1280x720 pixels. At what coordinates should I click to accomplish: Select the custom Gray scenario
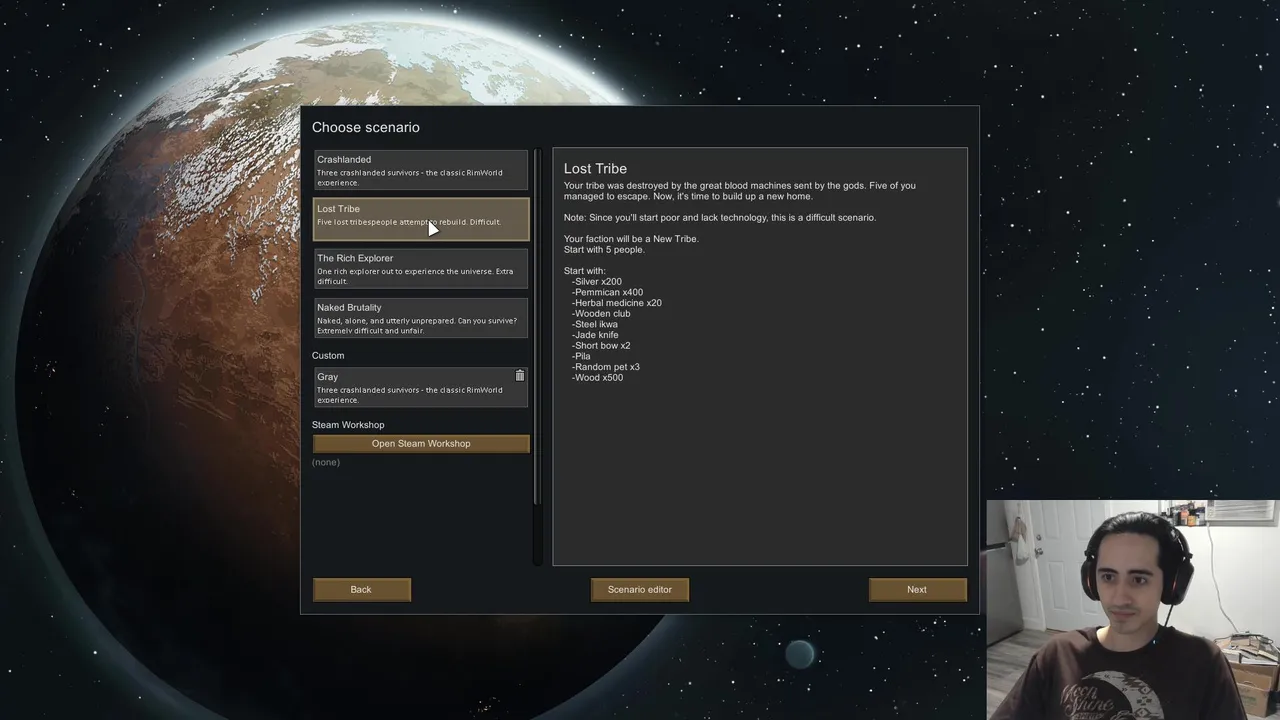click(421, 387)
